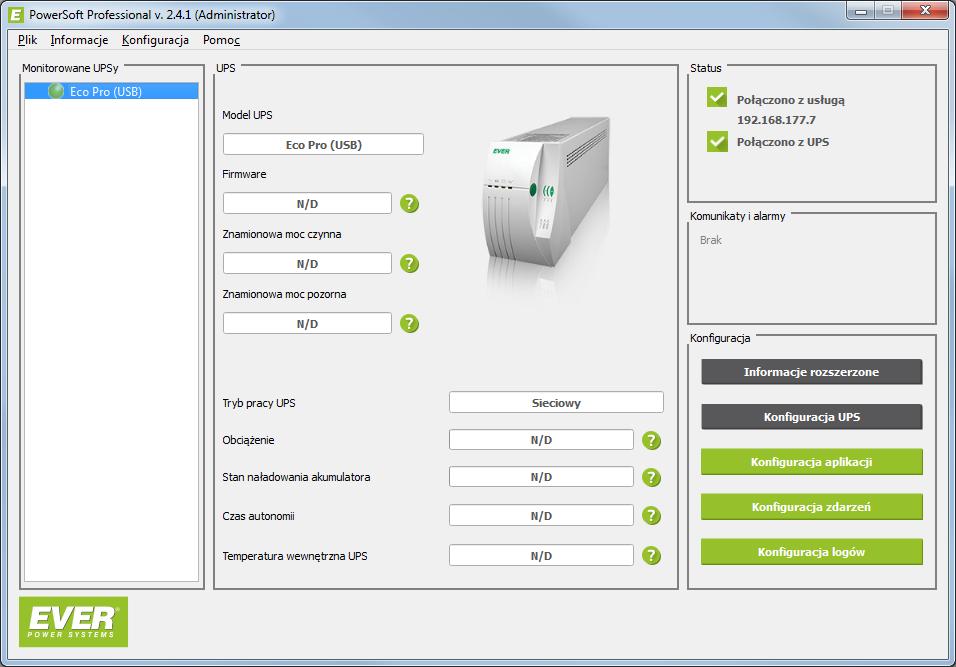Viewport: 956px width, 667px height.
Task: Click the Znamionowa moc czynna value field
Action: click(307, 263)
